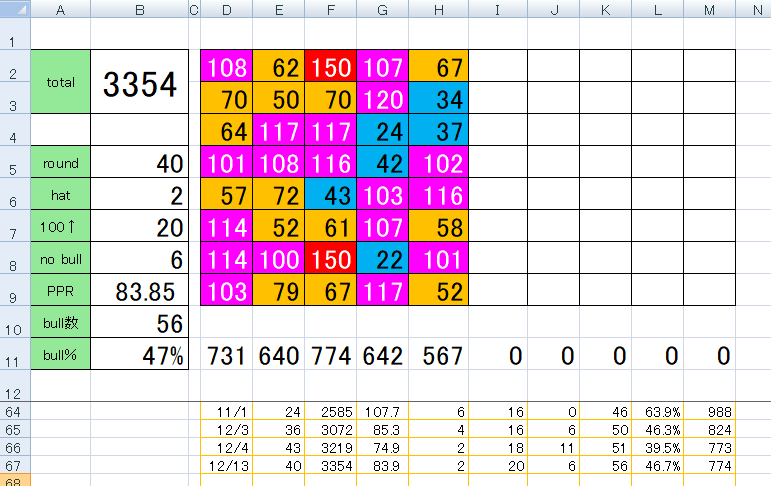Select the empty bordered cell I2
Image resolution: width=771 pixels, height=486 pixels.
[498, 66]
